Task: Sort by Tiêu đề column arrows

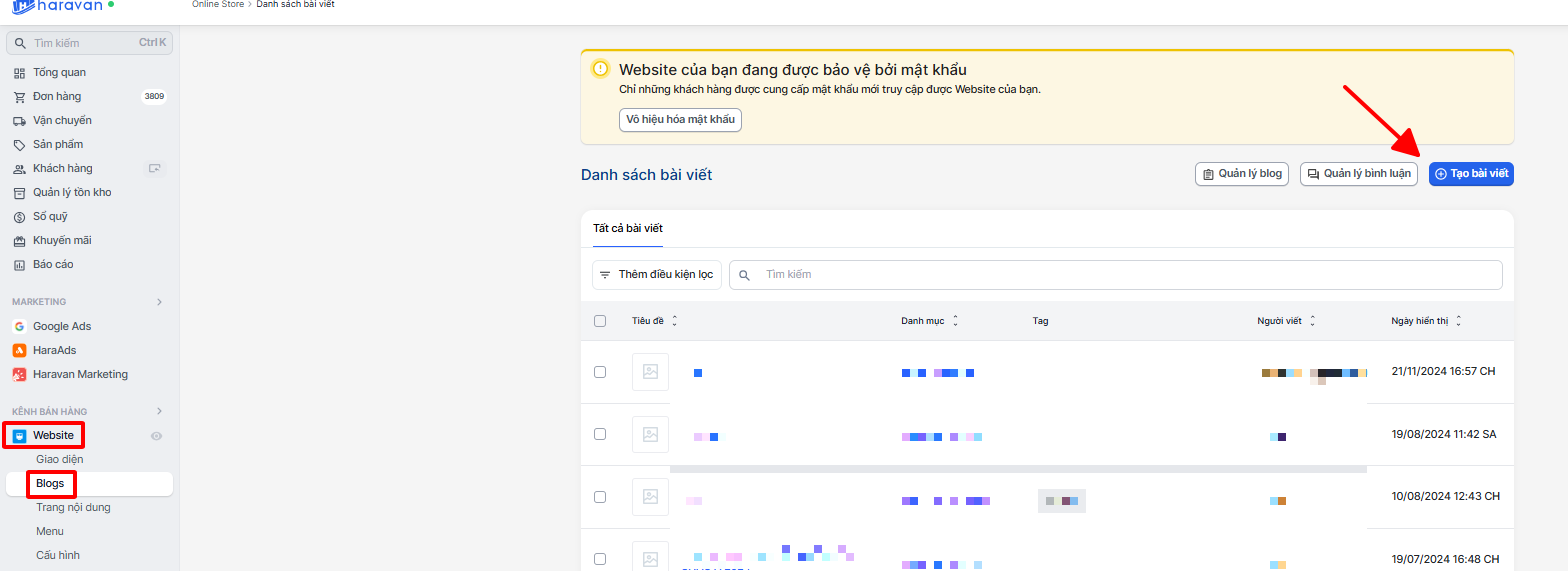Action: tap(674, 321)
